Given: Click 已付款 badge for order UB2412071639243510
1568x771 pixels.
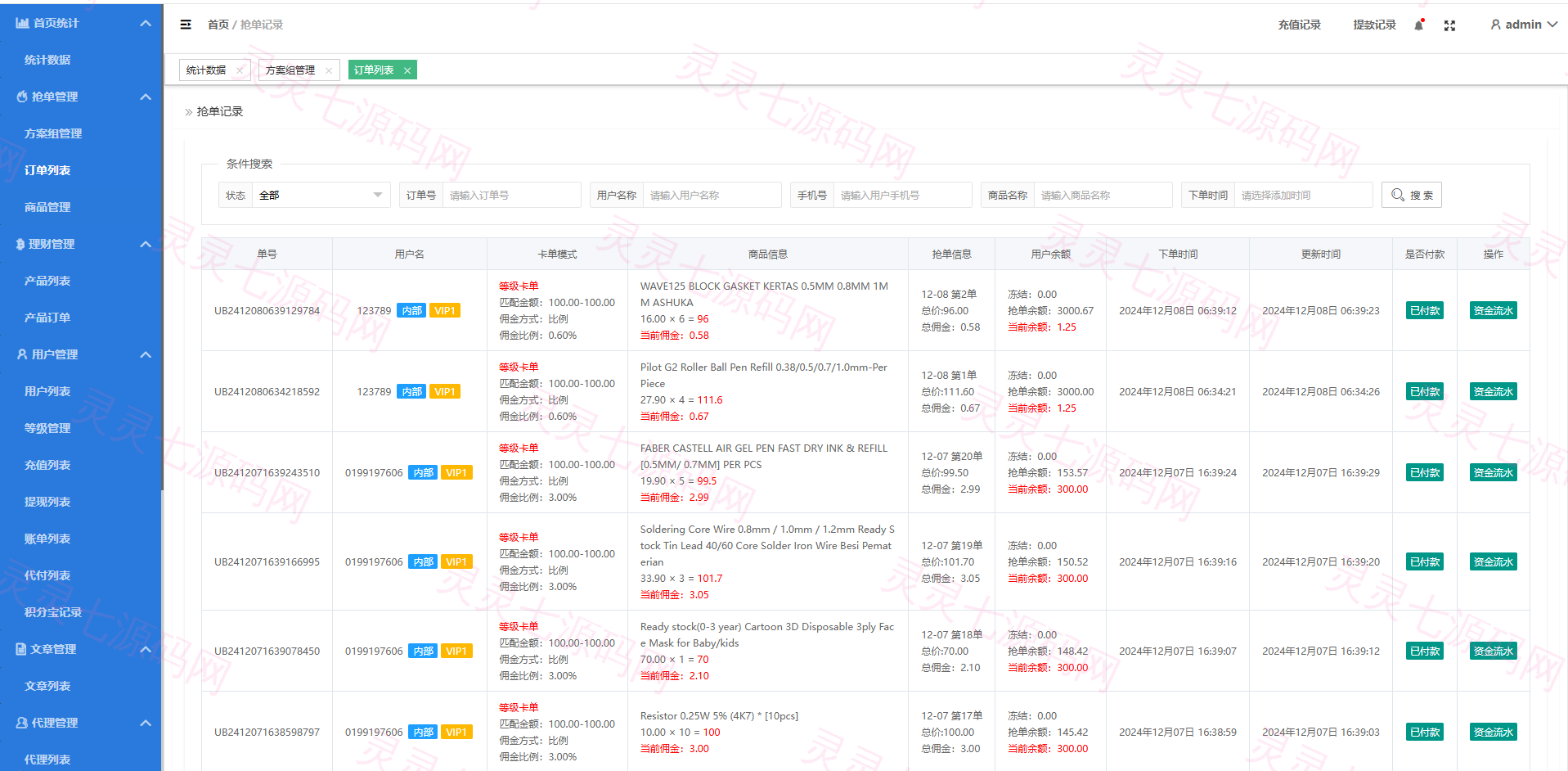Looking at the screenshot, I should pyautogui.click(x=1424, y=473).
